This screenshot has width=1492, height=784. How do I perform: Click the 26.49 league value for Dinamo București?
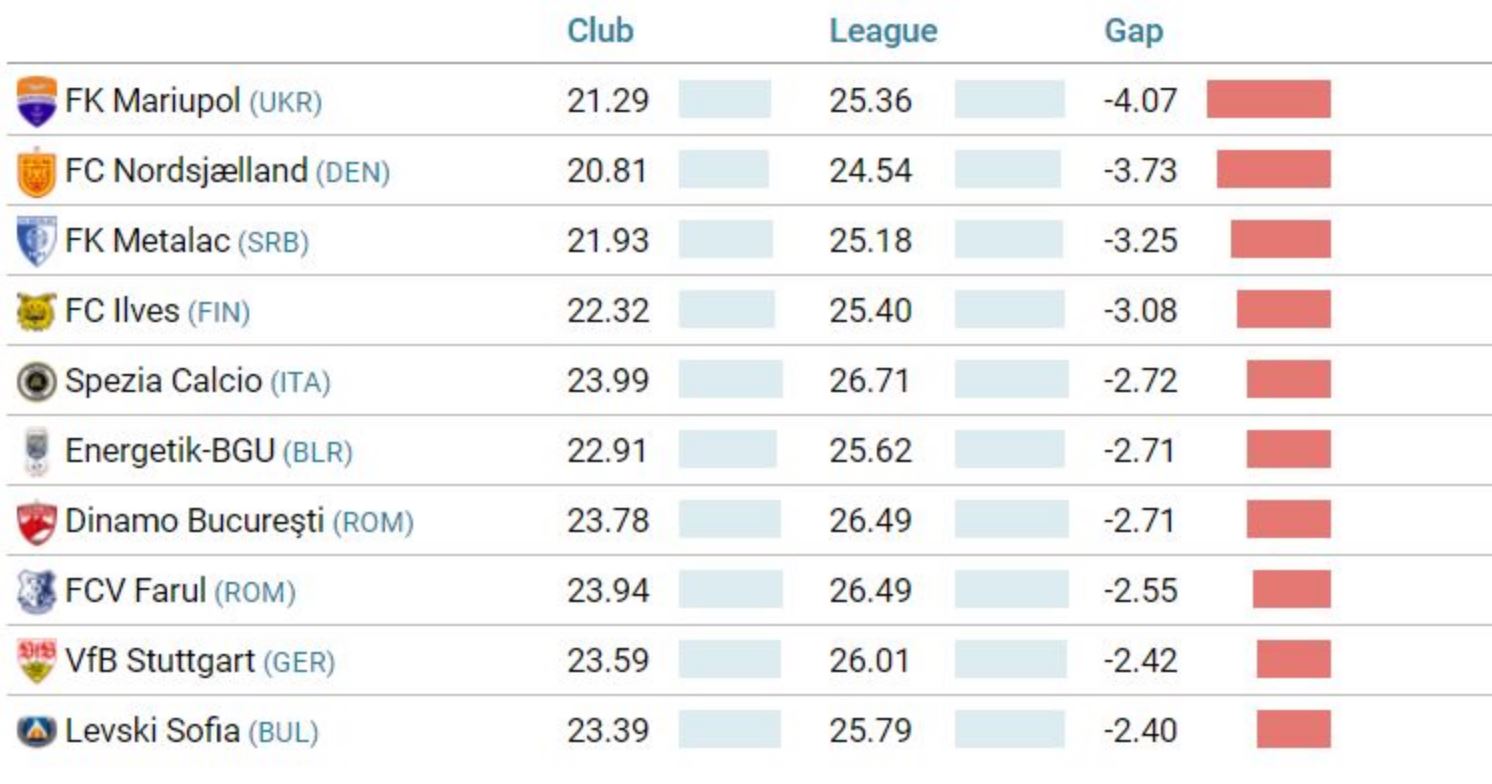pyautogui.click(x=870, y=521)
